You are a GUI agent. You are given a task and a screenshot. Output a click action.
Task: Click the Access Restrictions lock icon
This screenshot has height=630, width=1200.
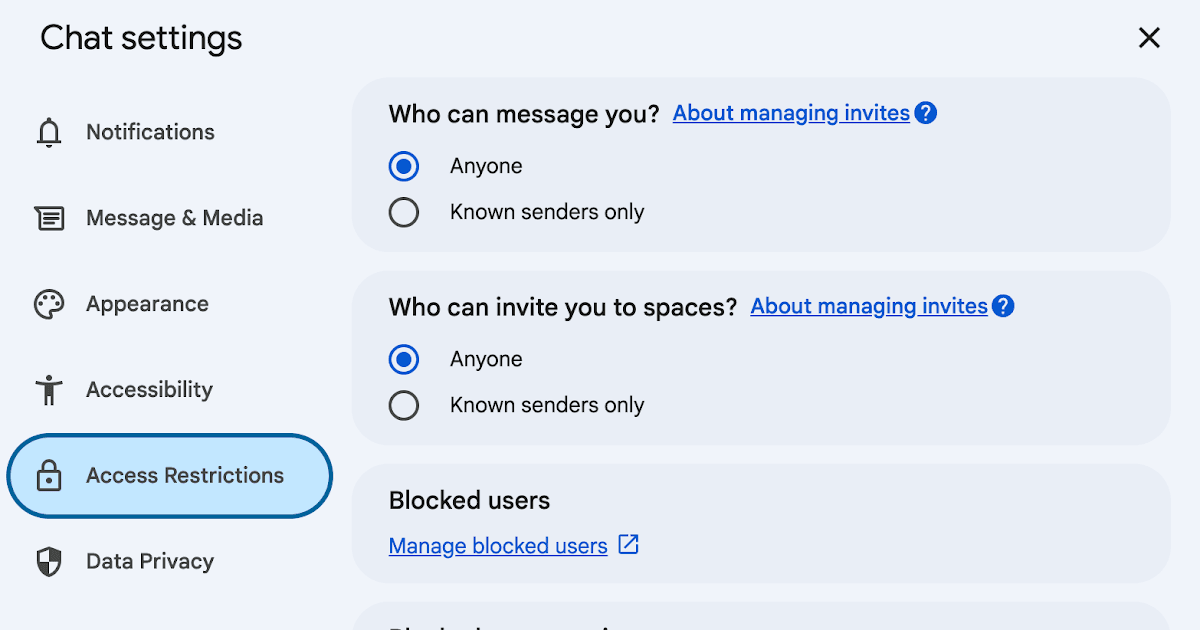(49, 476)
